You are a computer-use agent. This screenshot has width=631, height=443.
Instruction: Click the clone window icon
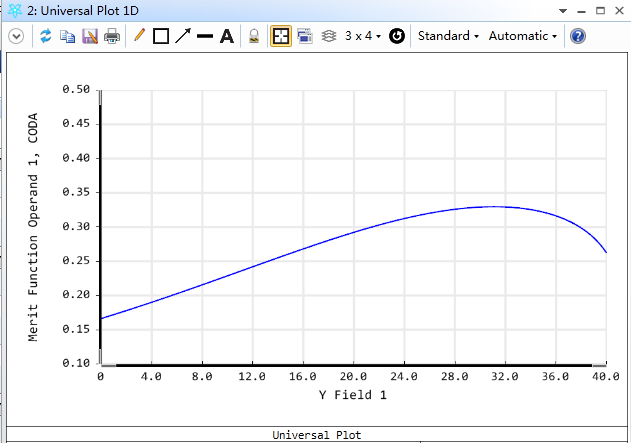tap(305, 36)
